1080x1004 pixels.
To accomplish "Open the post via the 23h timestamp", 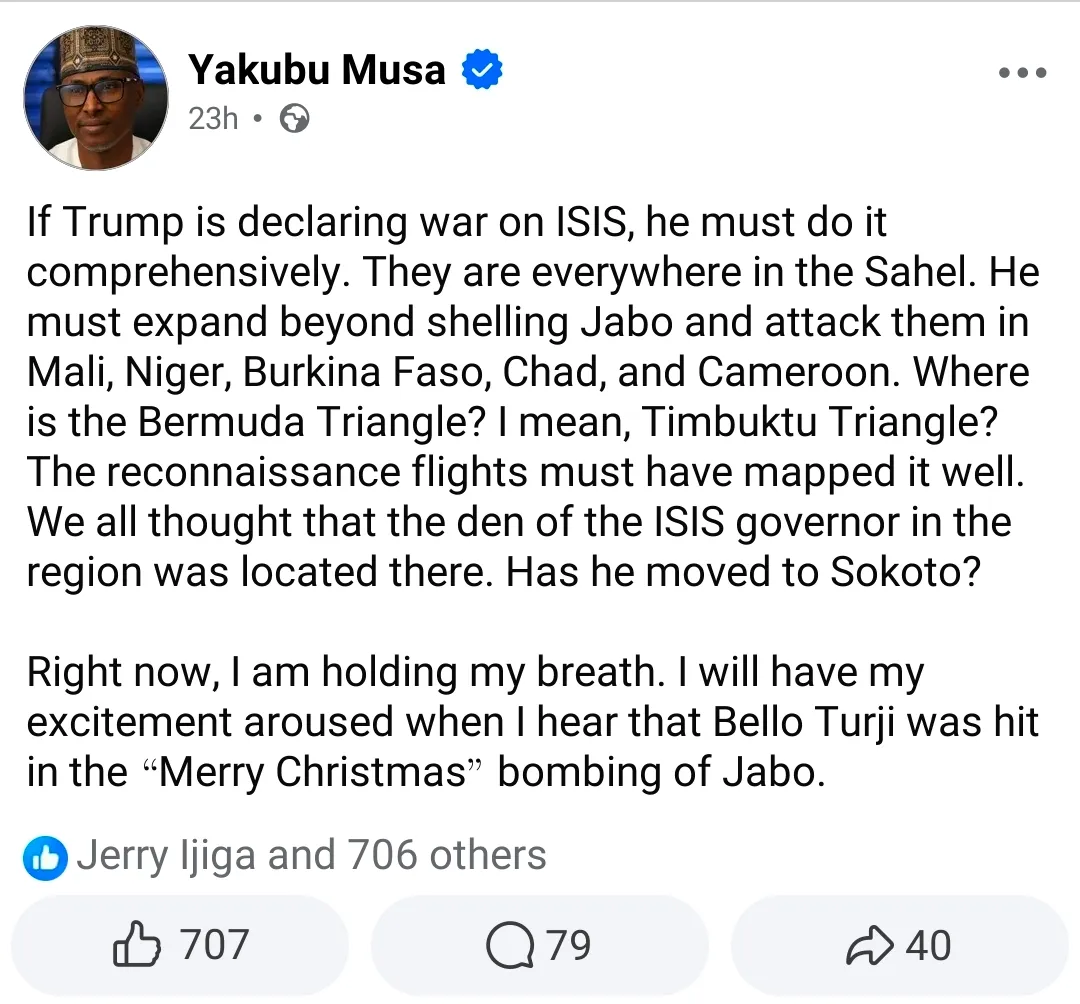I will 213,119.
